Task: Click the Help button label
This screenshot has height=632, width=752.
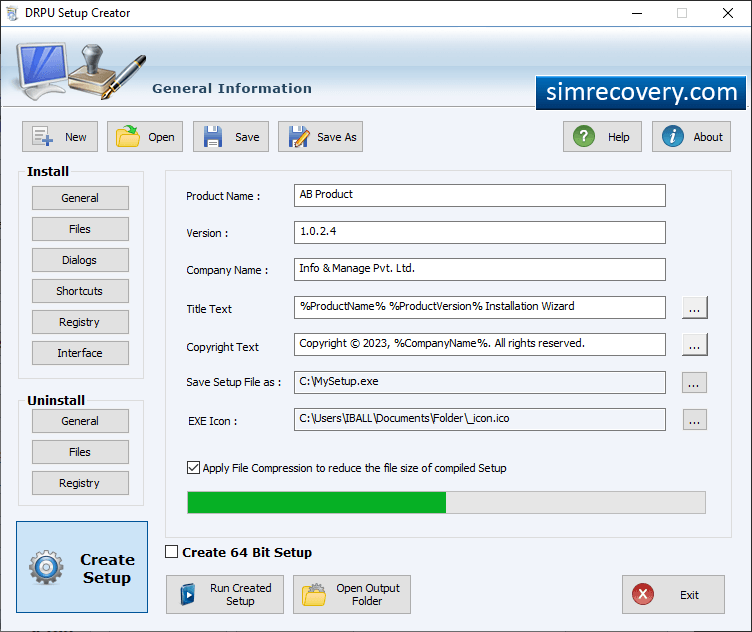Action: 619,137
